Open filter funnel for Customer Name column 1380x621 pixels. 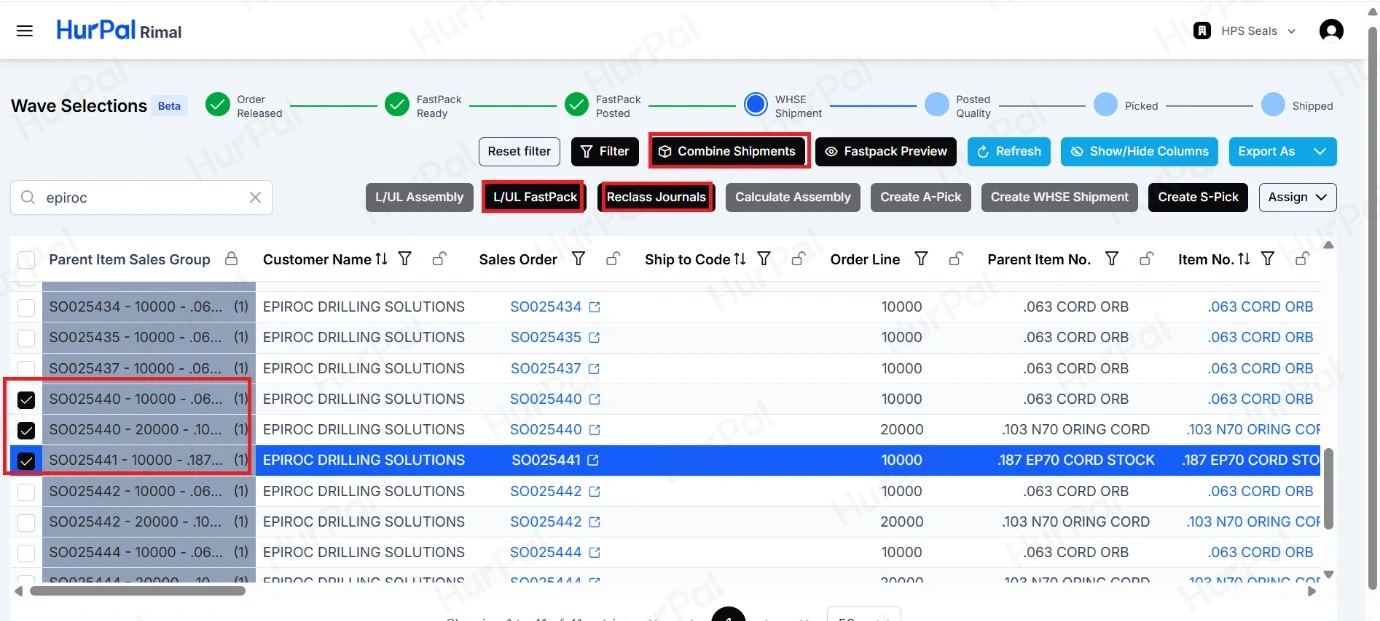pyautogui.click(x=405, y=259)
